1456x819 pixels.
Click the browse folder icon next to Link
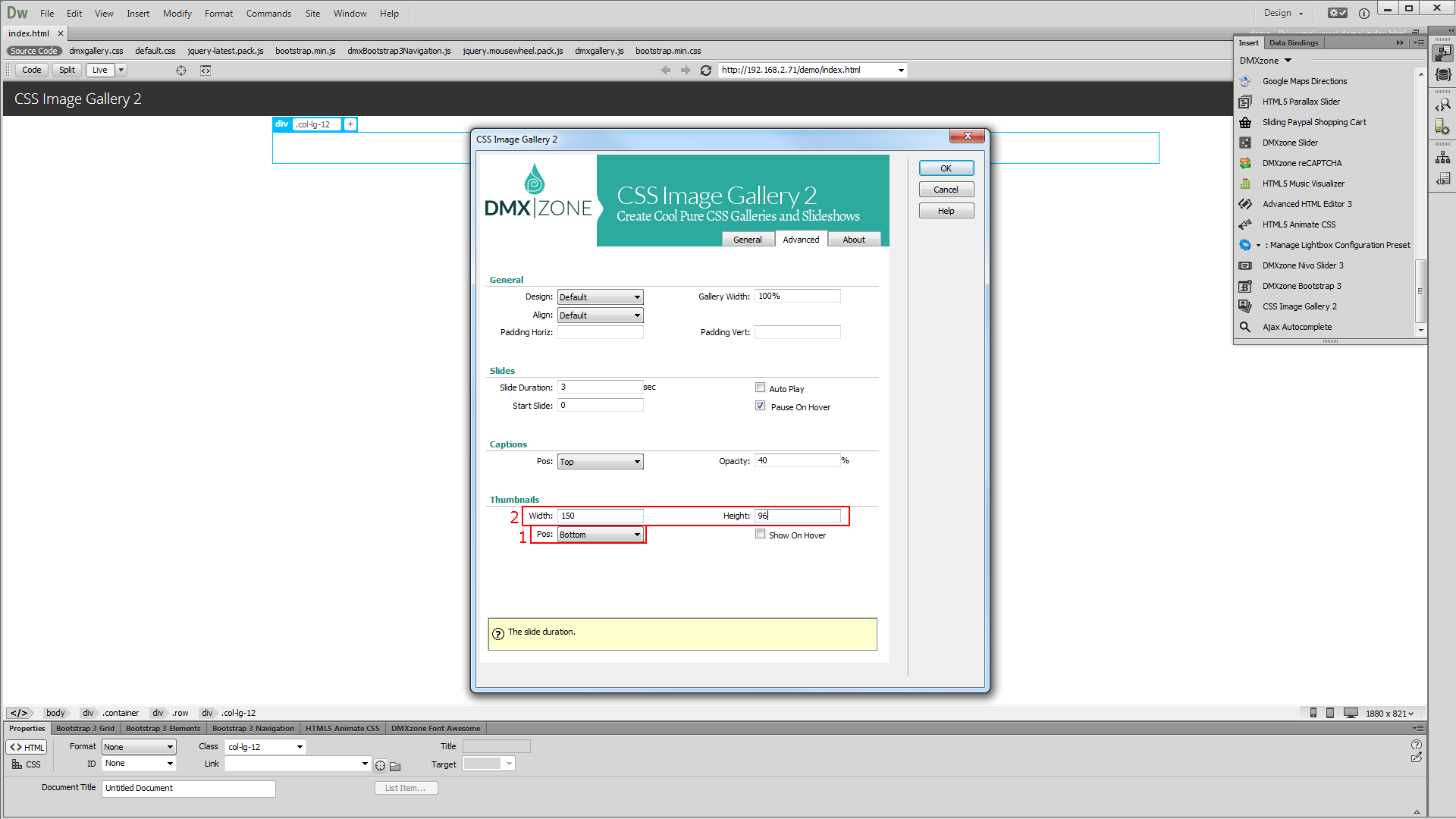click(395, 766)
